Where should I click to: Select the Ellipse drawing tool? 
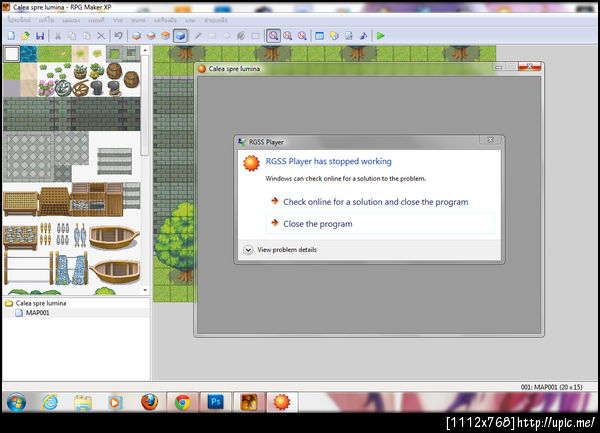point(227,36)
